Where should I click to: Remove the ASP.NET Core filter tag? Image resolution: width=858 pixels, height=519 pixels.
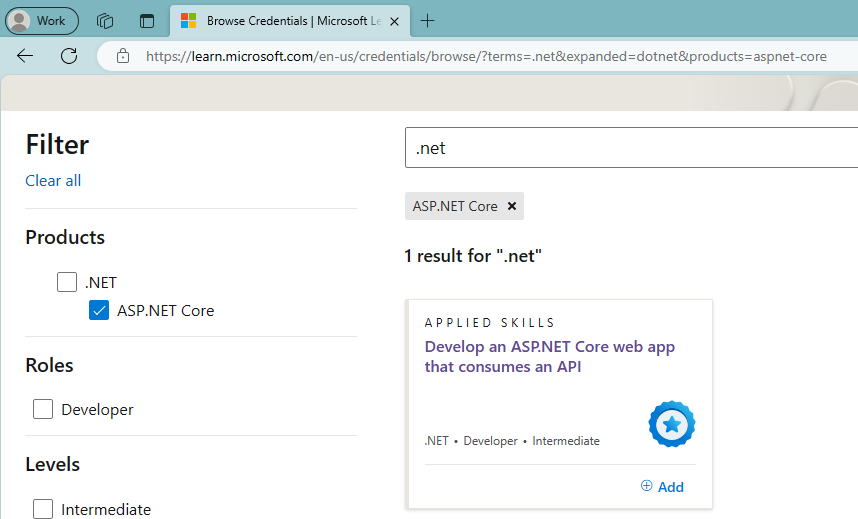(x=512, y=206)
